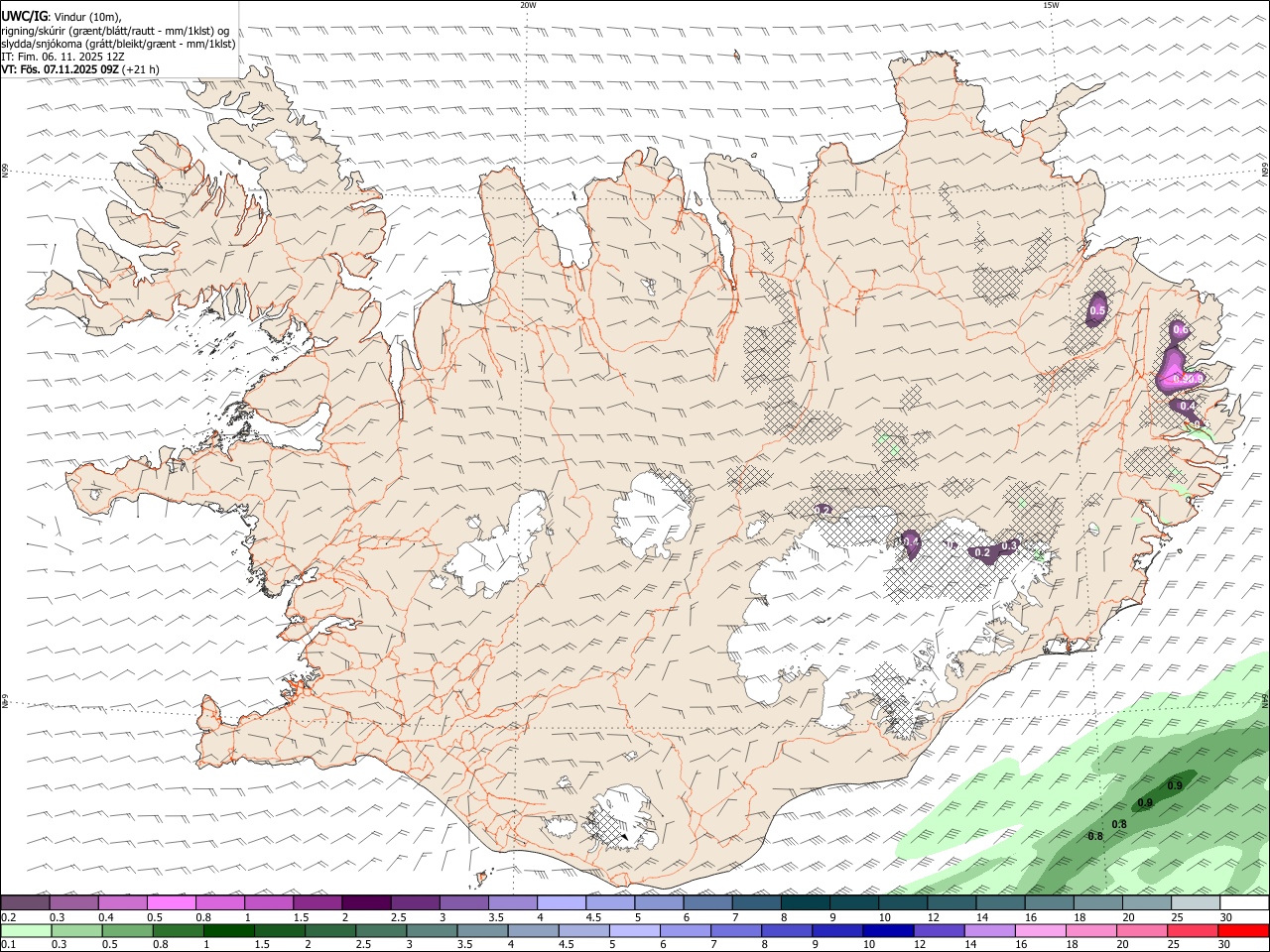The image size is (1270, 952).
Task: Click the northeasternmost 0.9 rain value offshore southeast
Action: 1175,786
